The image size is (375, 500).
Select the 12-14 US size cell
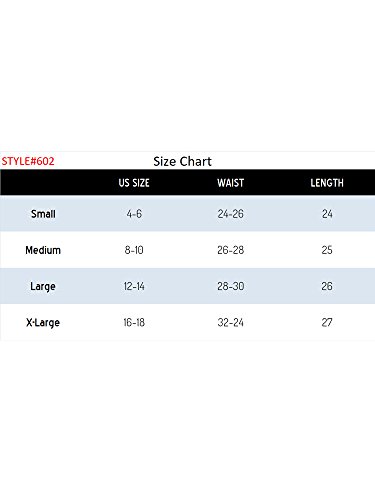point(134,286)
